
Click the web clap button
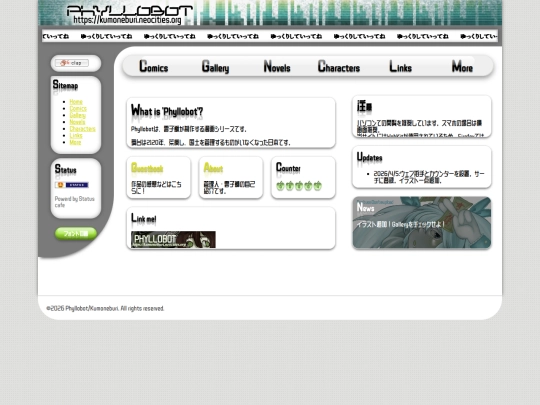click(72, 63)
